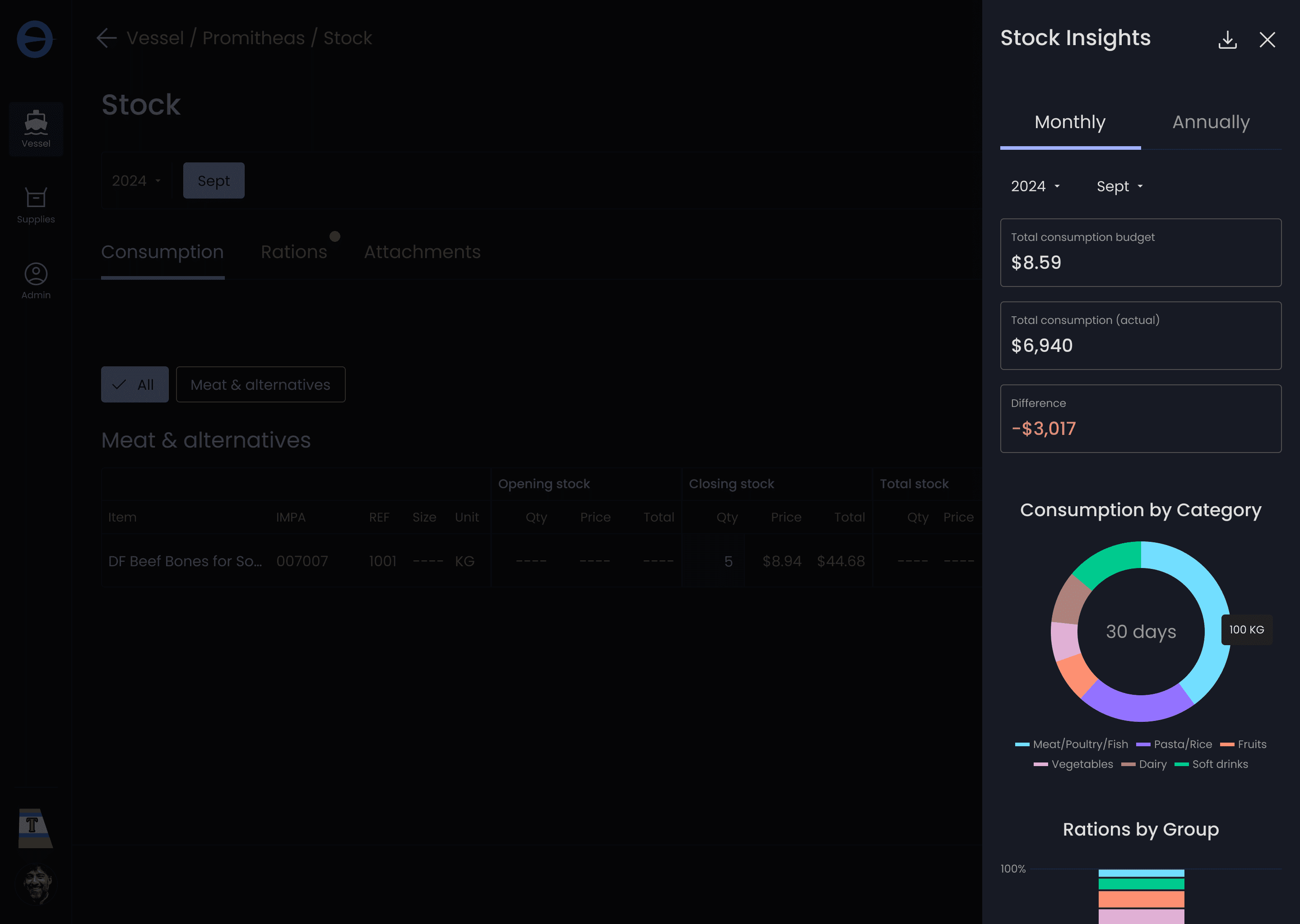
Task: Open the Sept month dropdown in Stock Insights
Action: point(1119,186)
